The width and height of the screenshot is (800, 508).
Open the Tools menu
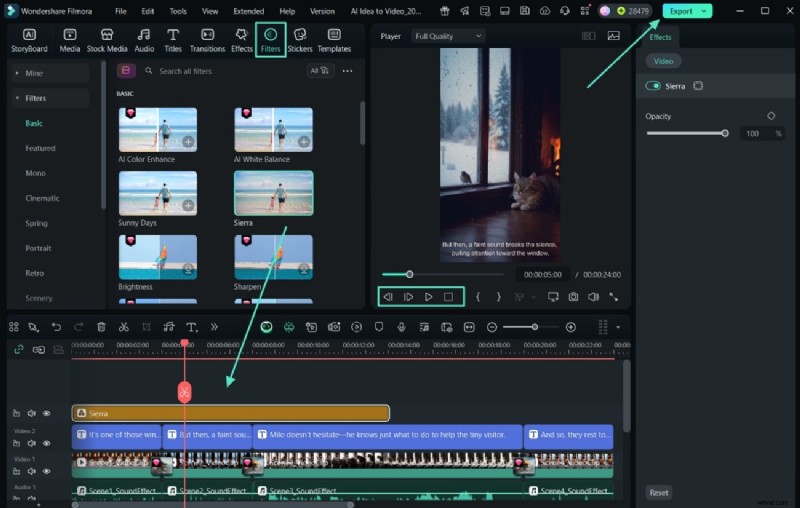[177, 11]
